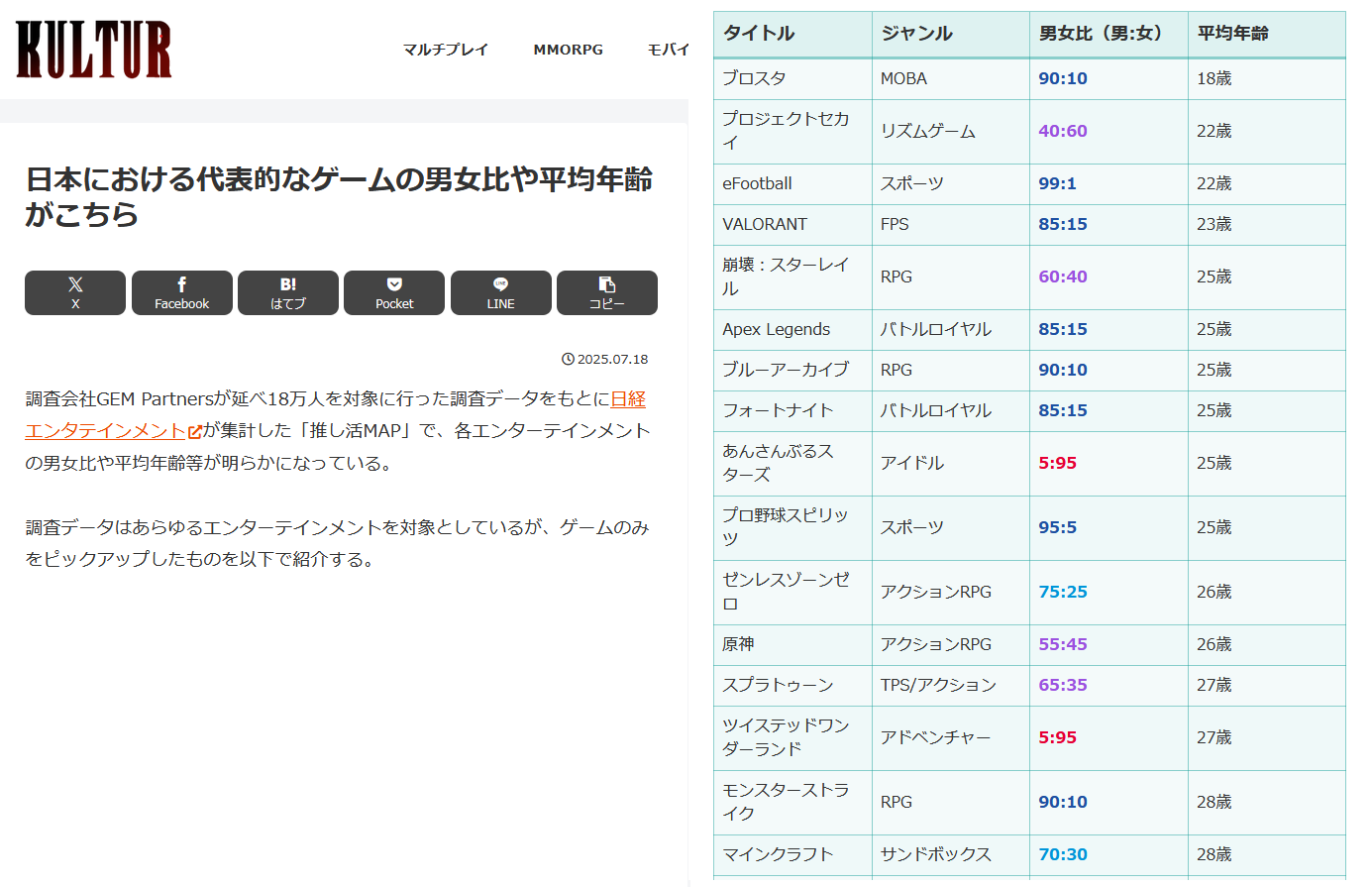Image resolution: width=1372 pixels, height=887 pixels.
Task: Click the アドベンチャー genre cell
Action: click(951, 737)
